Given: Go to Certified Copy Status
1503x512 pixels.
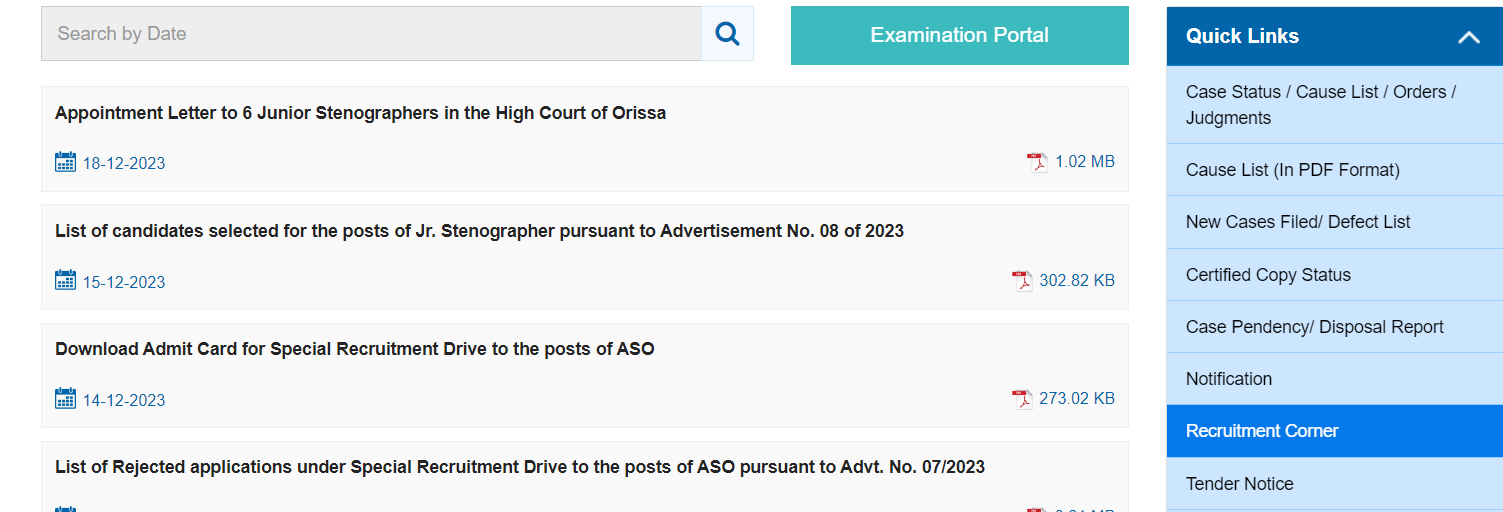Looking at the screenshot, I should click(1334, 275).
